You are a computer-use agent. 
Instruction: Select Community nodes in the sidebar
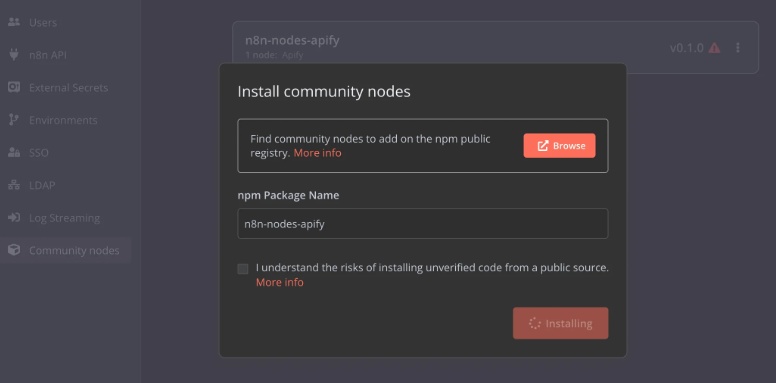(65, 250)
